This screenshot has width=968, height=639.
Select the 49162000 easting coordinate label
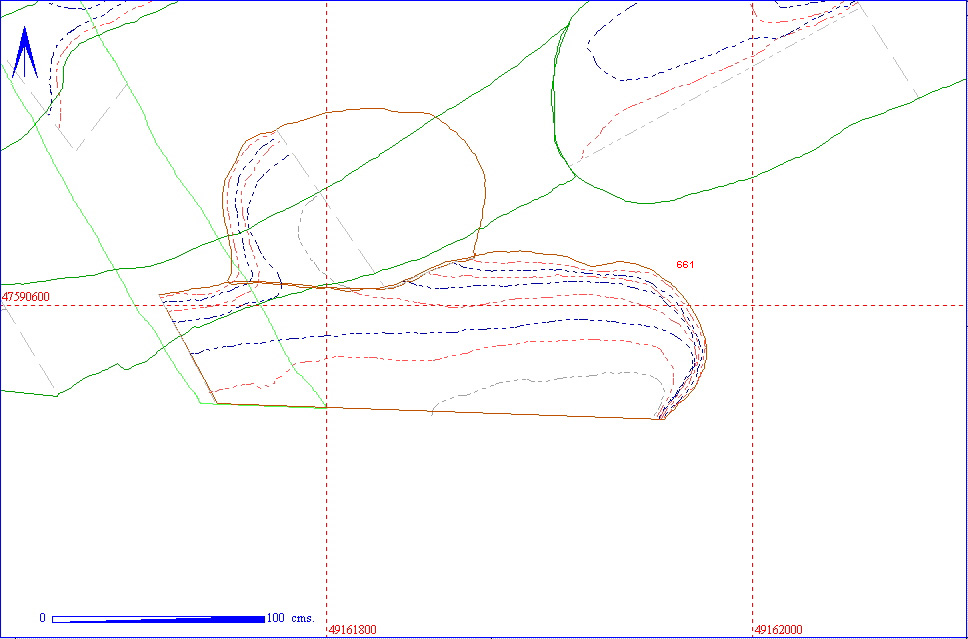pos(778,630)
